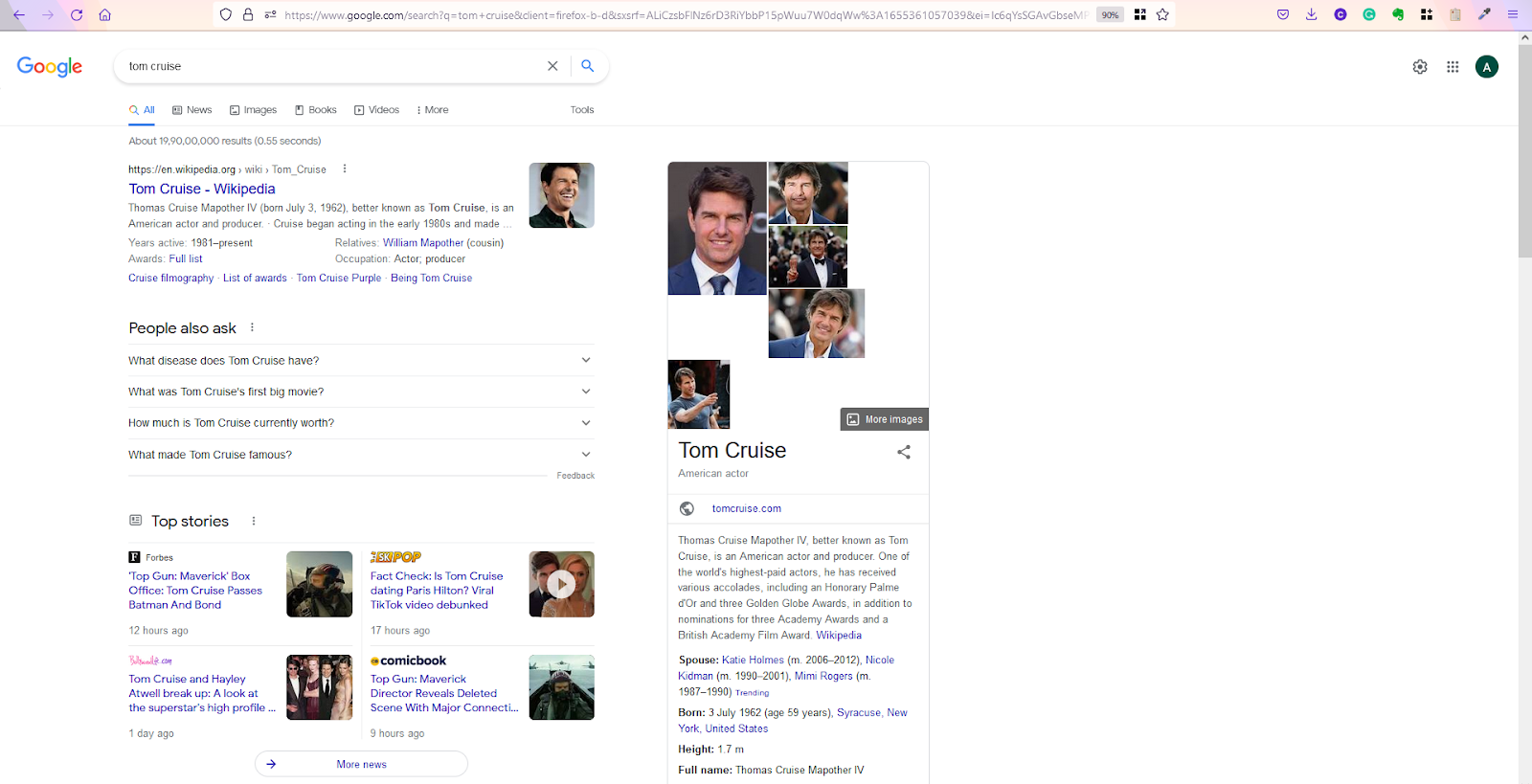Bookmark this page with star icon

click(x=1162, y=14)
